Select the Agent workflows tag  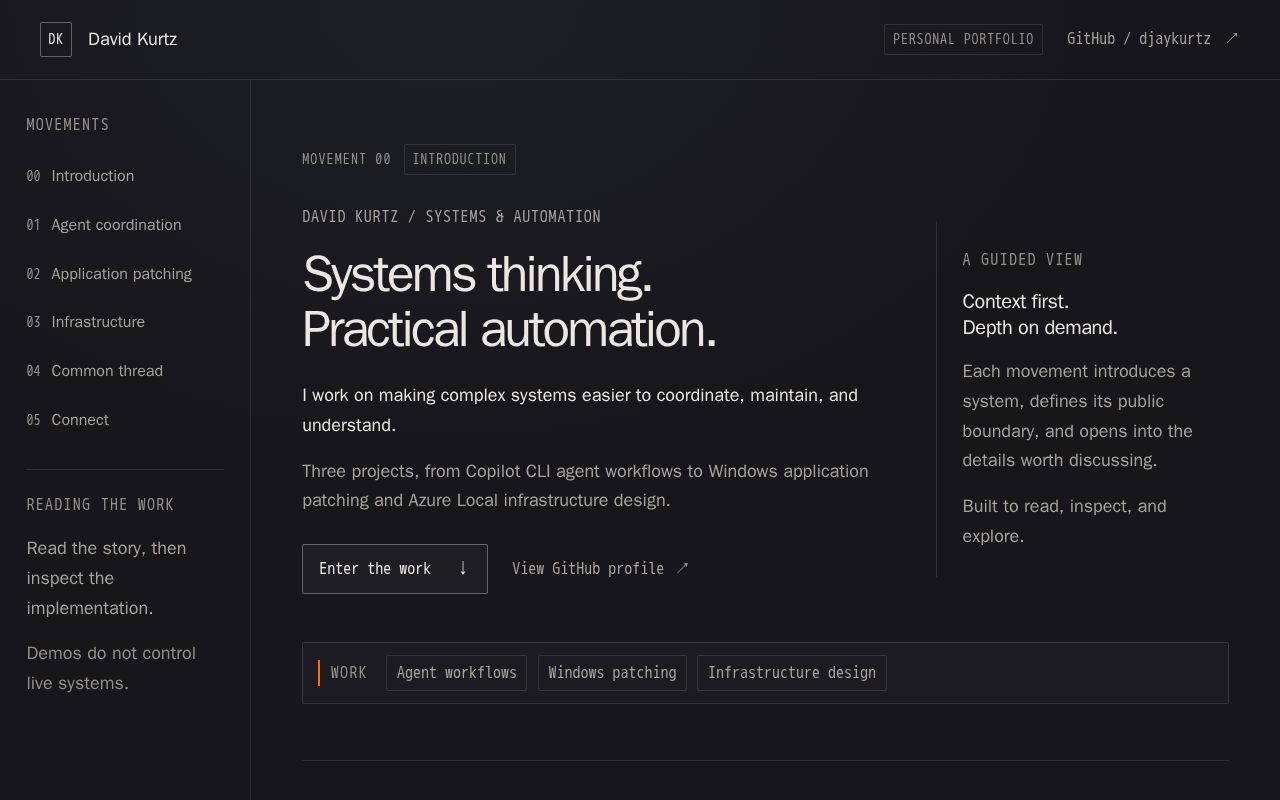click(x=456, y=673)
